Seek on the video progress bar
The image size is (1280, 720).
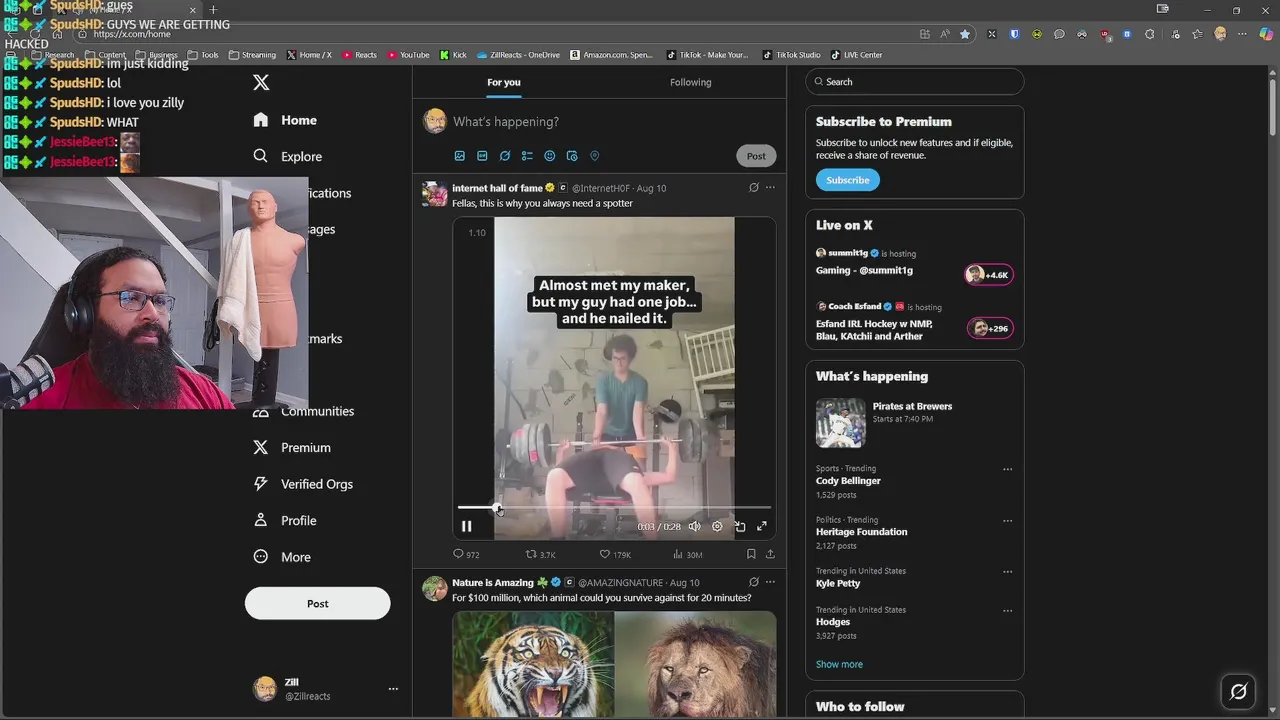coord(614,508)
